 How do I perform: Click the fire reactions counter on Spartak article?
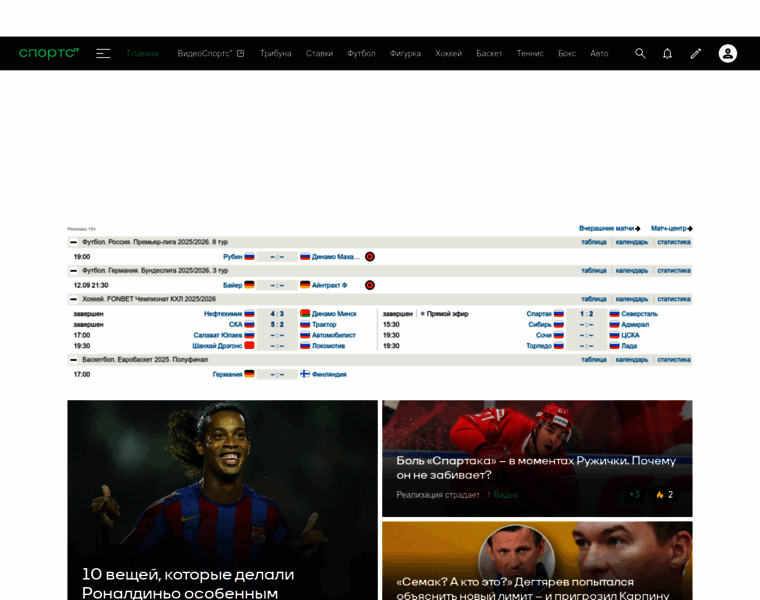pyautogui.click(x=664, y=494)
